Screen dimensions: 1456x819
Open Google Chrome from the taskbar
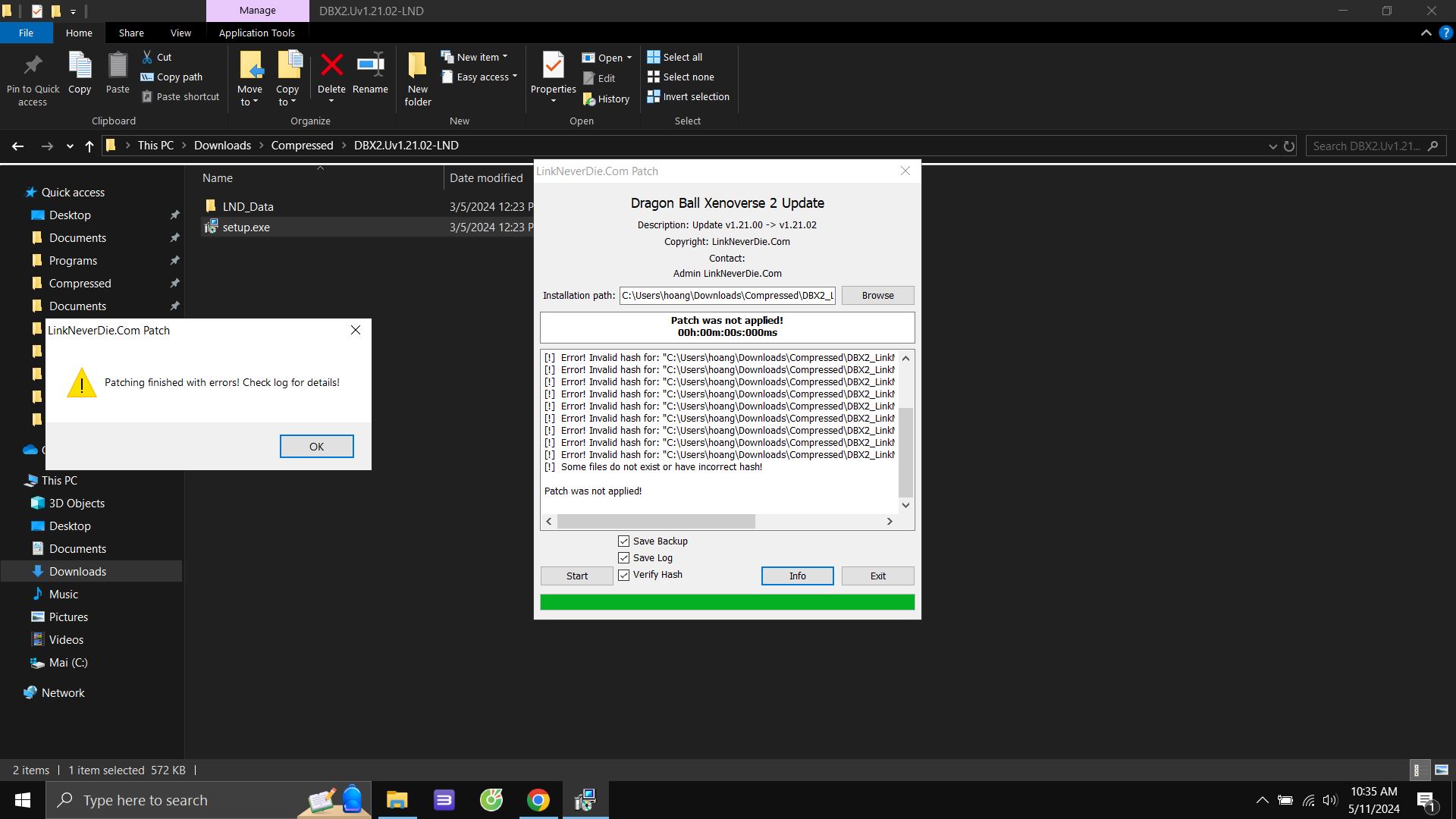tap(538, 800)
